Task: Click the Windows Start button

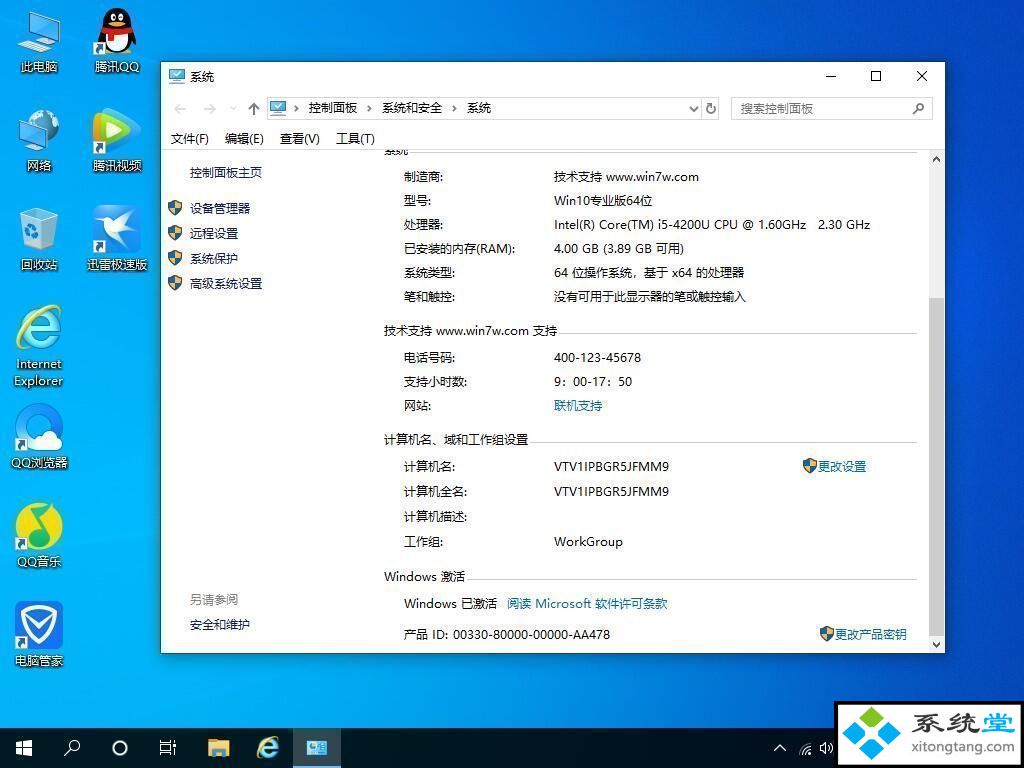Action: pyautogui.click(x=24, y=748)
